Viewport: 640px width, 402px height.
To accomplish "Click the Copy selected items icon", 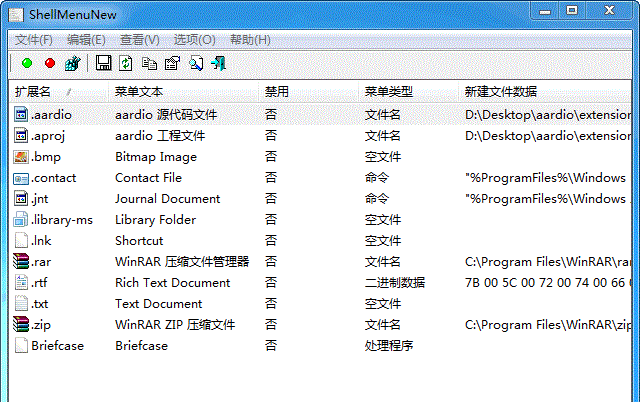I will (149, 63).
